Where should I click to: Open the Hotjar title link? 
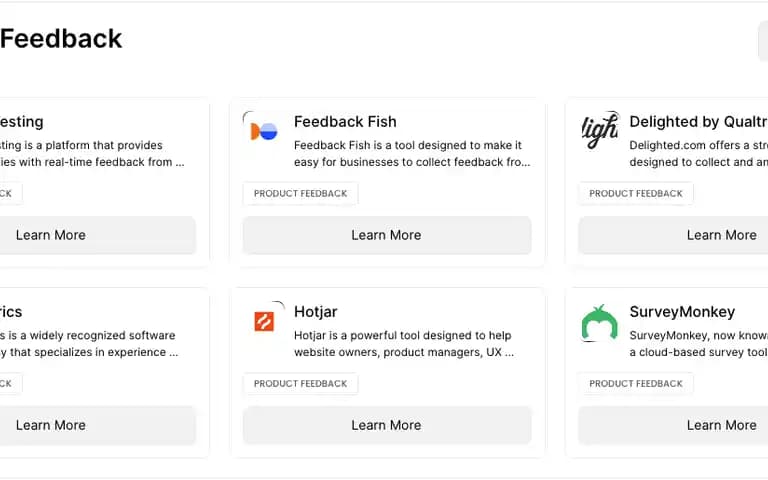pyautogui.click(x=315, y=312)
